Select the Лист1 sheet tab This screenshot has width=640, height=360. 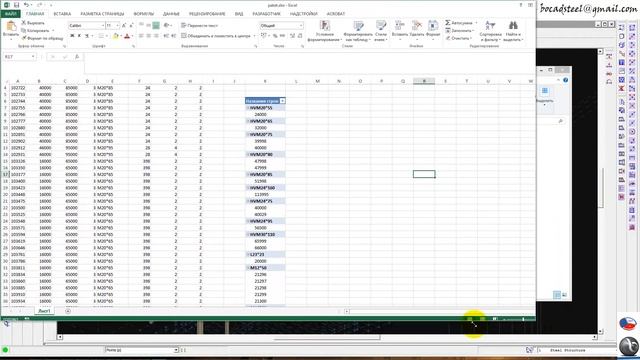point(44,311)
